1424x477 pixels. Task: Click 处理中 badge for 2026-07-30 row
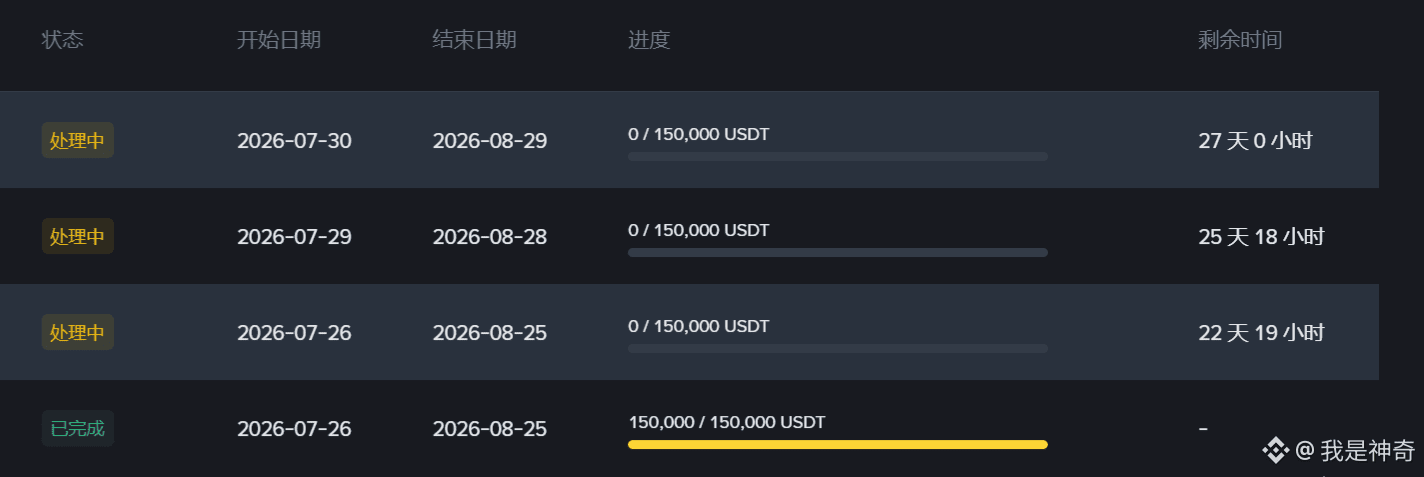pyautogui.click(x=77, y=140)
